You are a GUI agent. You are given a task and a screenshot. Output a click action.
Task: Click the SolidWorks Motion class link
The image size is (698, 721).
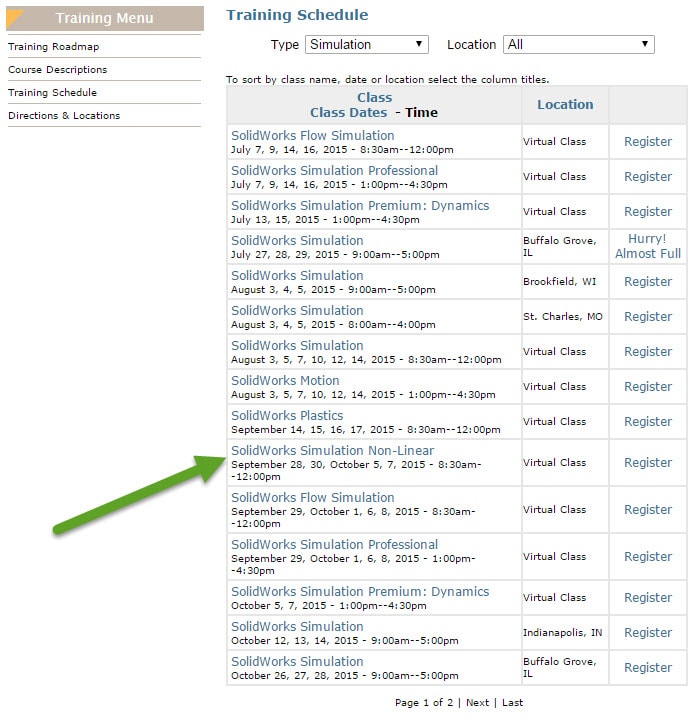click(285, 381)
